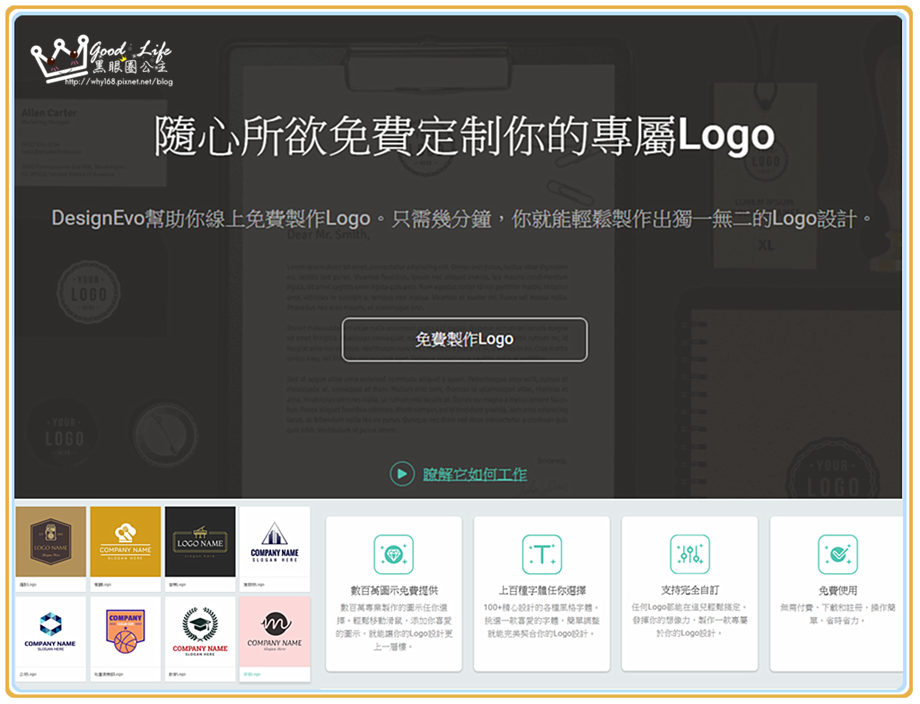Select the blue hexagon COMPANY NAME template
This screenshot has width=920, height=704.
click(51, 632)
